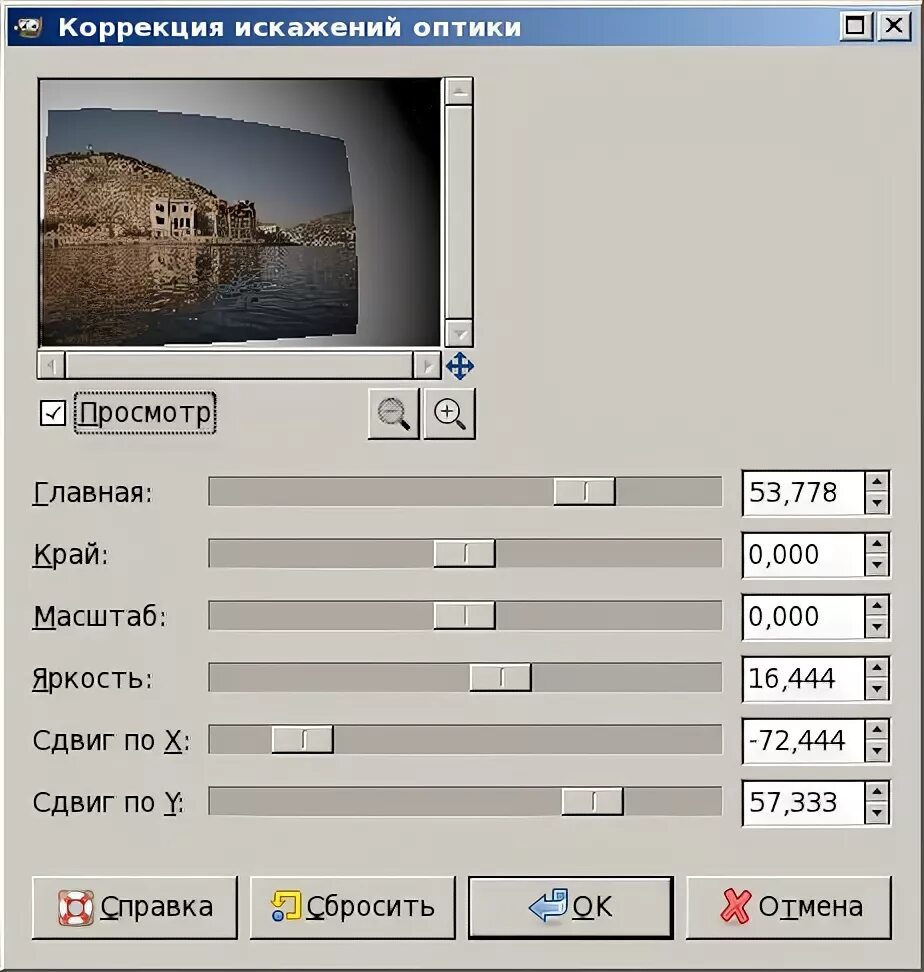Click the Край value field 0,000

[x=803, y=555]
